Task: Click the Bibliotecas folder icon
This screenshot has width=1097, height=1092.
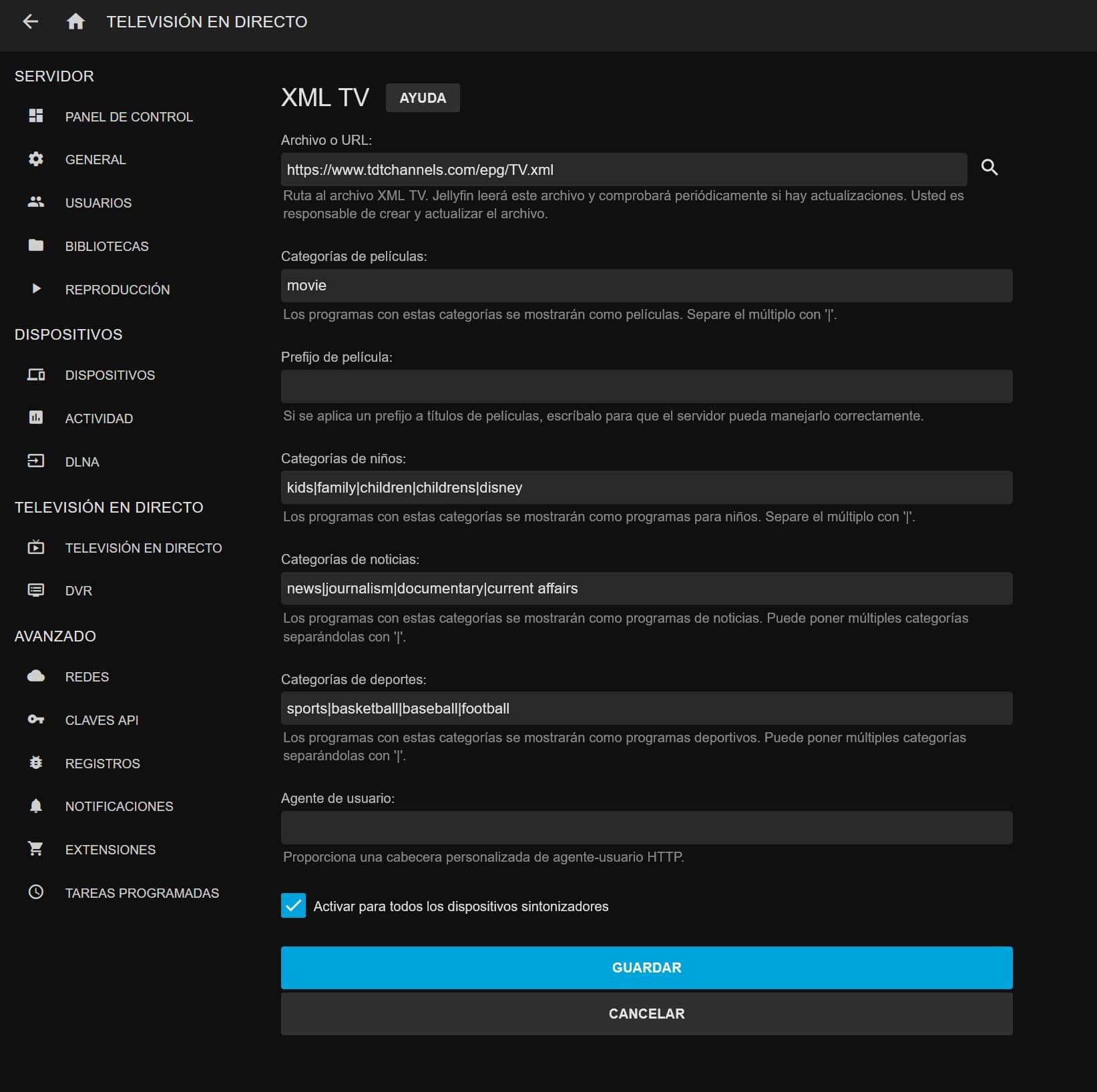Action: point(36,246)
